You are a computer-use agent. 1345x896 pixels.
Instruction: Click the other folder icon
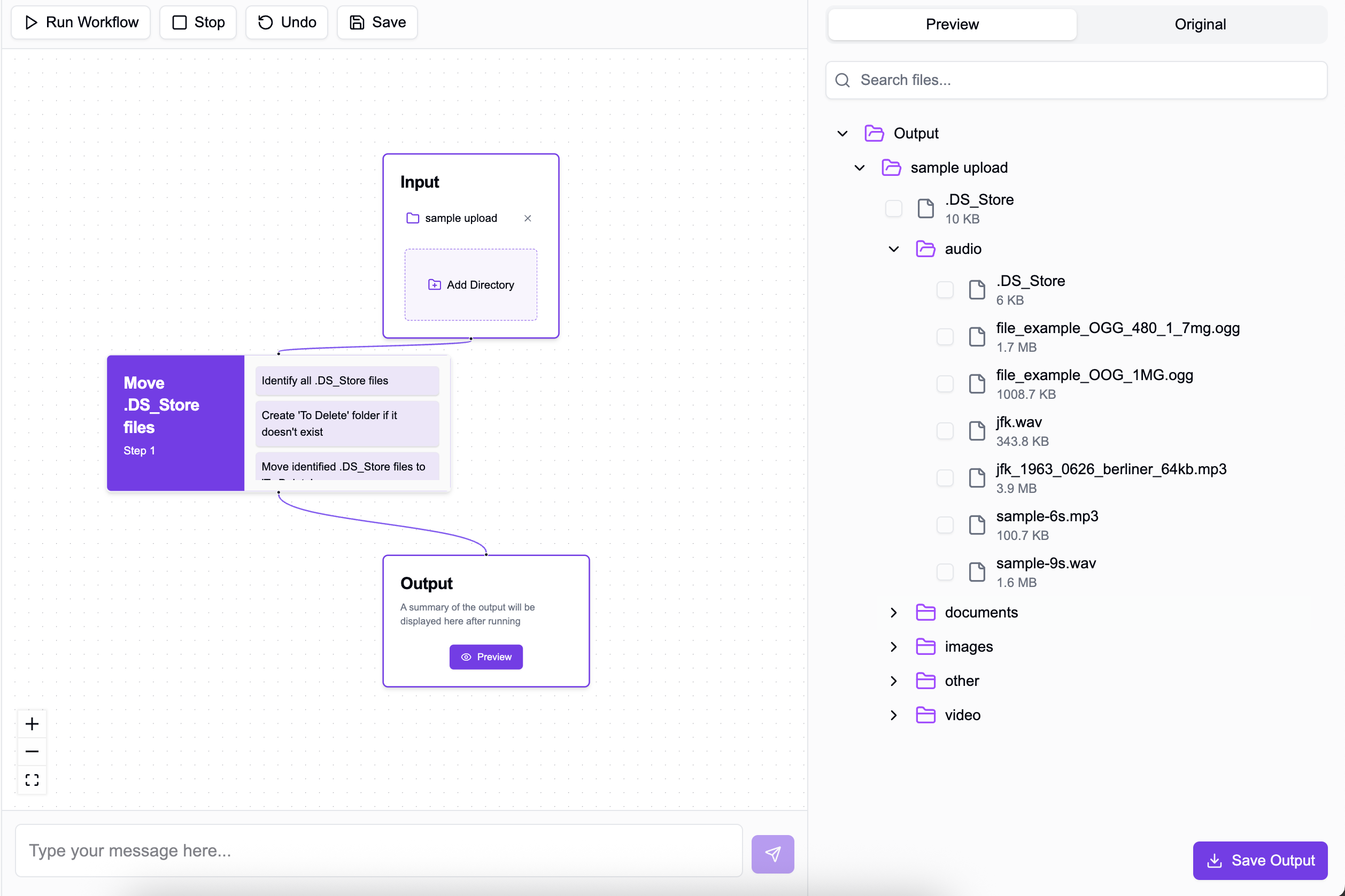point(925,681)
